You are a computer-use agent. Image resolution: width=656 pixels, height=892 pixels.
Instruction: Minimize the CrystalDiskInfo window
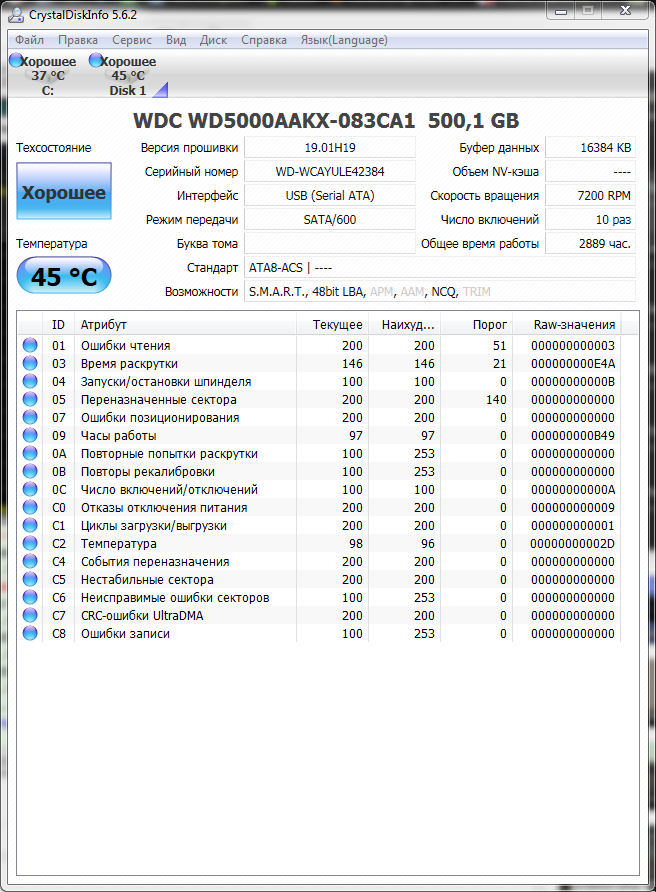point(561,11)
